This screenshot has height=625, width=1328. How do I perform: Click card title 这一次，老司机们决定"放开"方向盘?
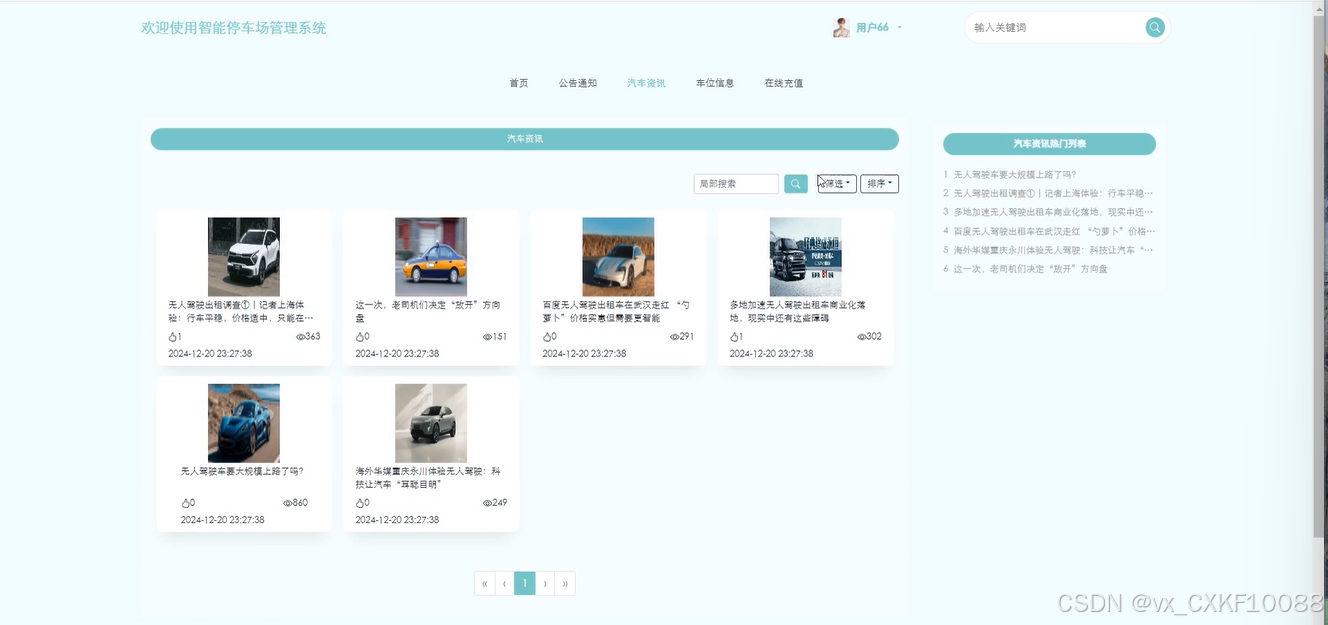428,311
